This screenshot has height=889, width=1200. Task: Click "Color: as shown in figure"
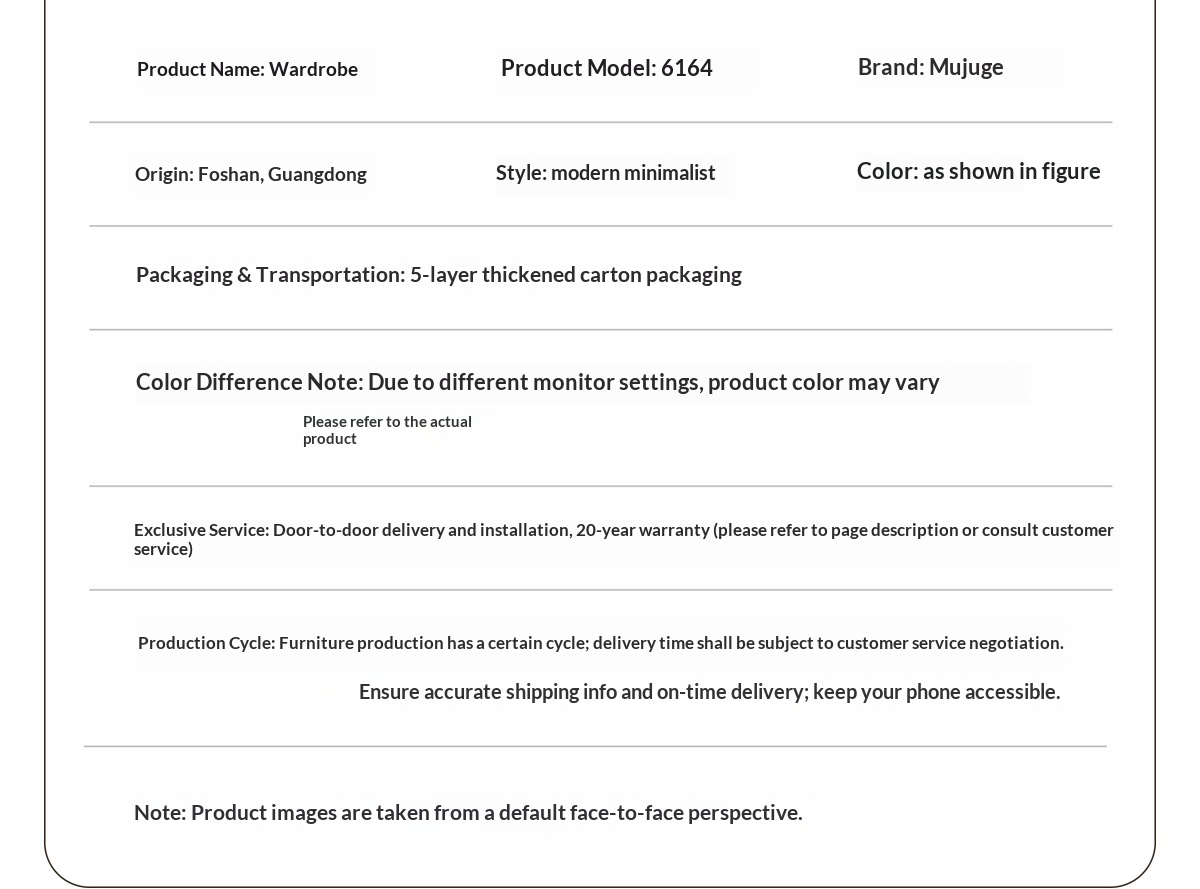[978, 171]
